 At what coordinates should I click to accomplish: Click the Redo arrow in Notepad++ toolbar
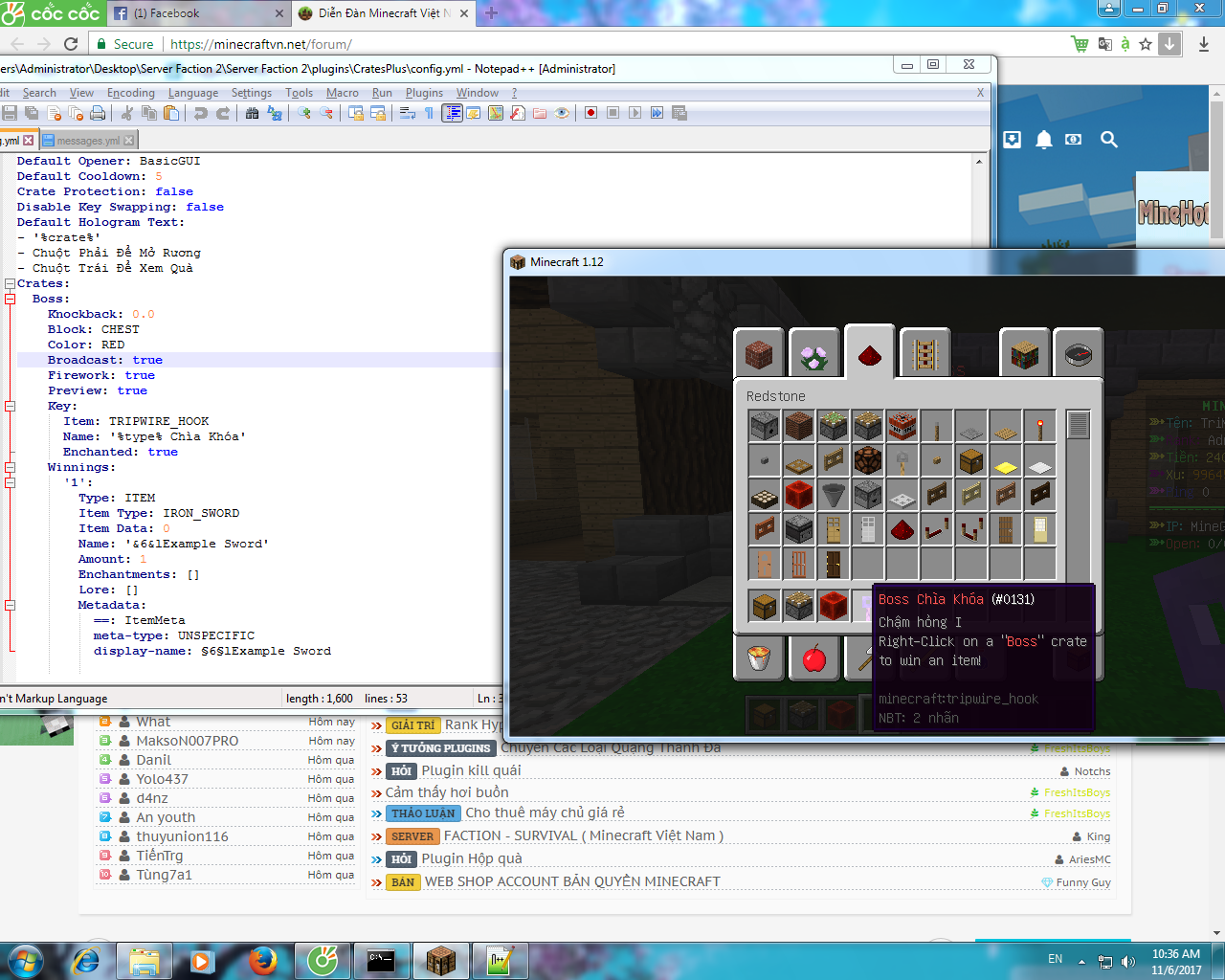[223, 113]
